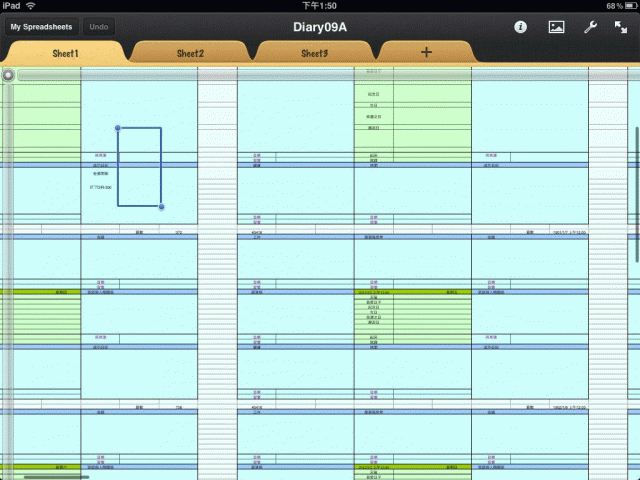Viewport: 640px width, 480px height.
Task: Tap the lower-right blue selection handle
Action: point(161,207)
